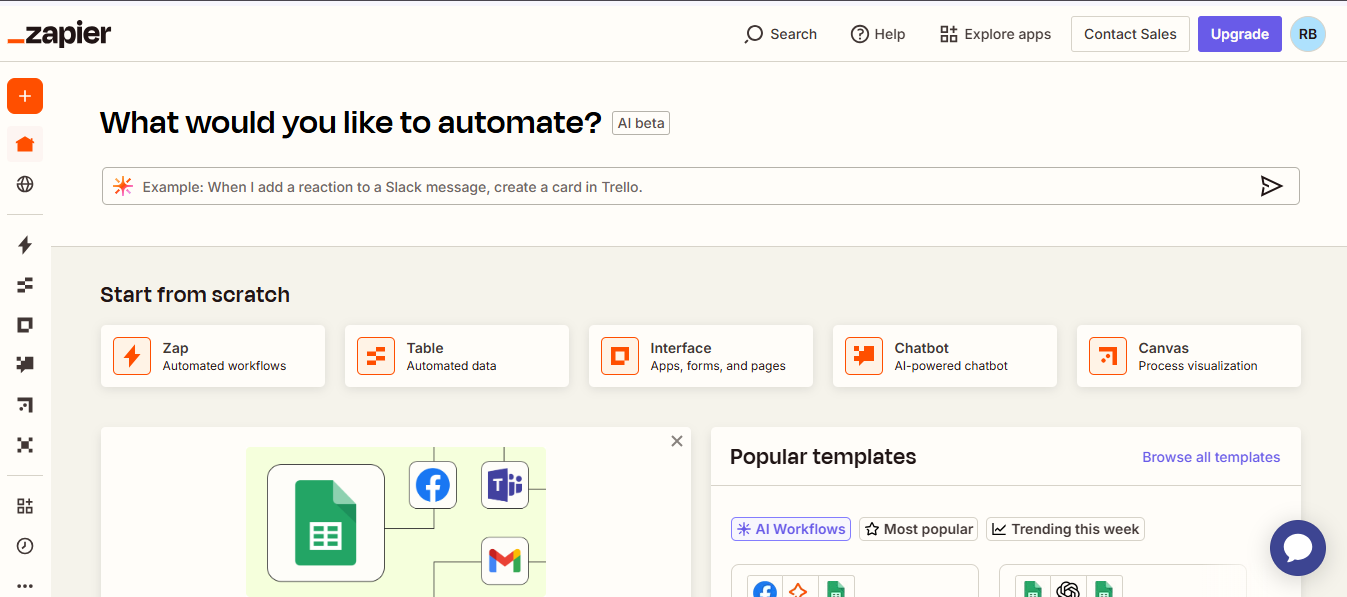Open Tables icon in the sidebar

coord(25,285)
